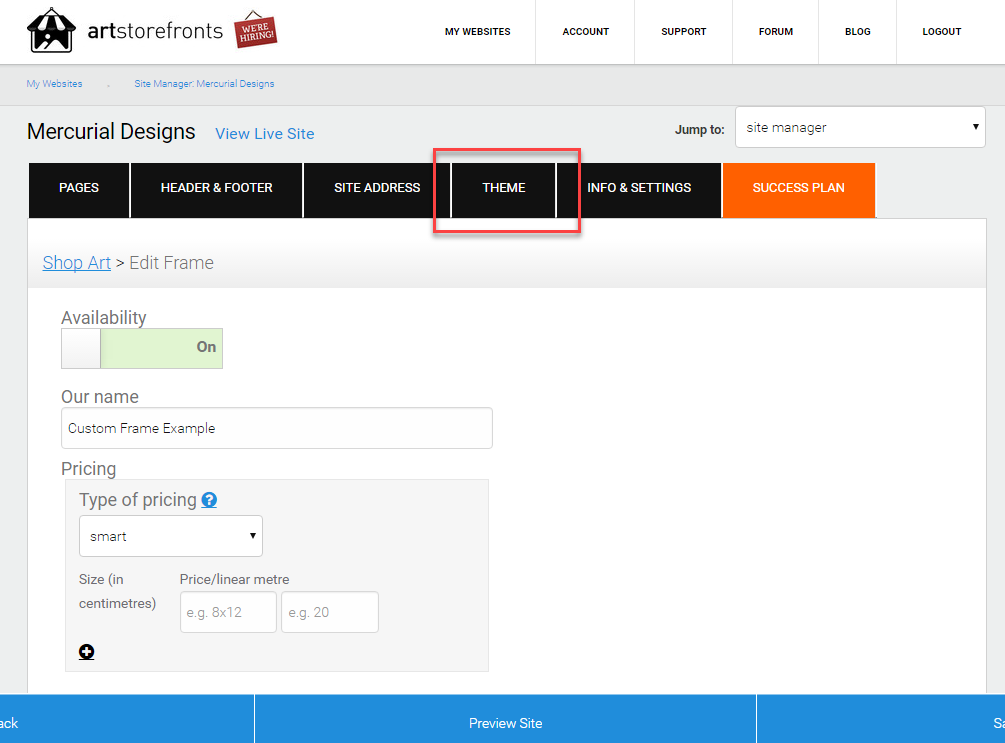Select the Header & Footer tab
This screenshot has width=1005, height=743.
[217, 188]
